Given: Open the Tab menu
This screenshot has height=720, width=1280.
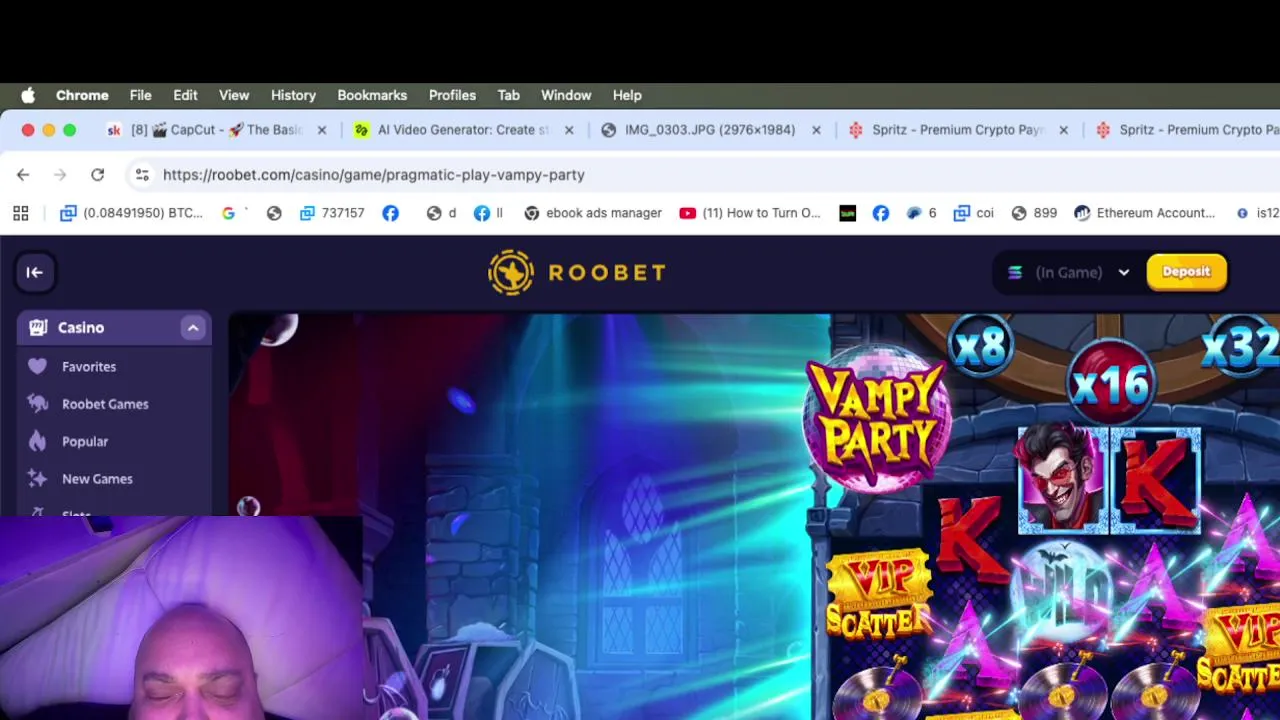Looking at the screenshot, I should point(508,95).
